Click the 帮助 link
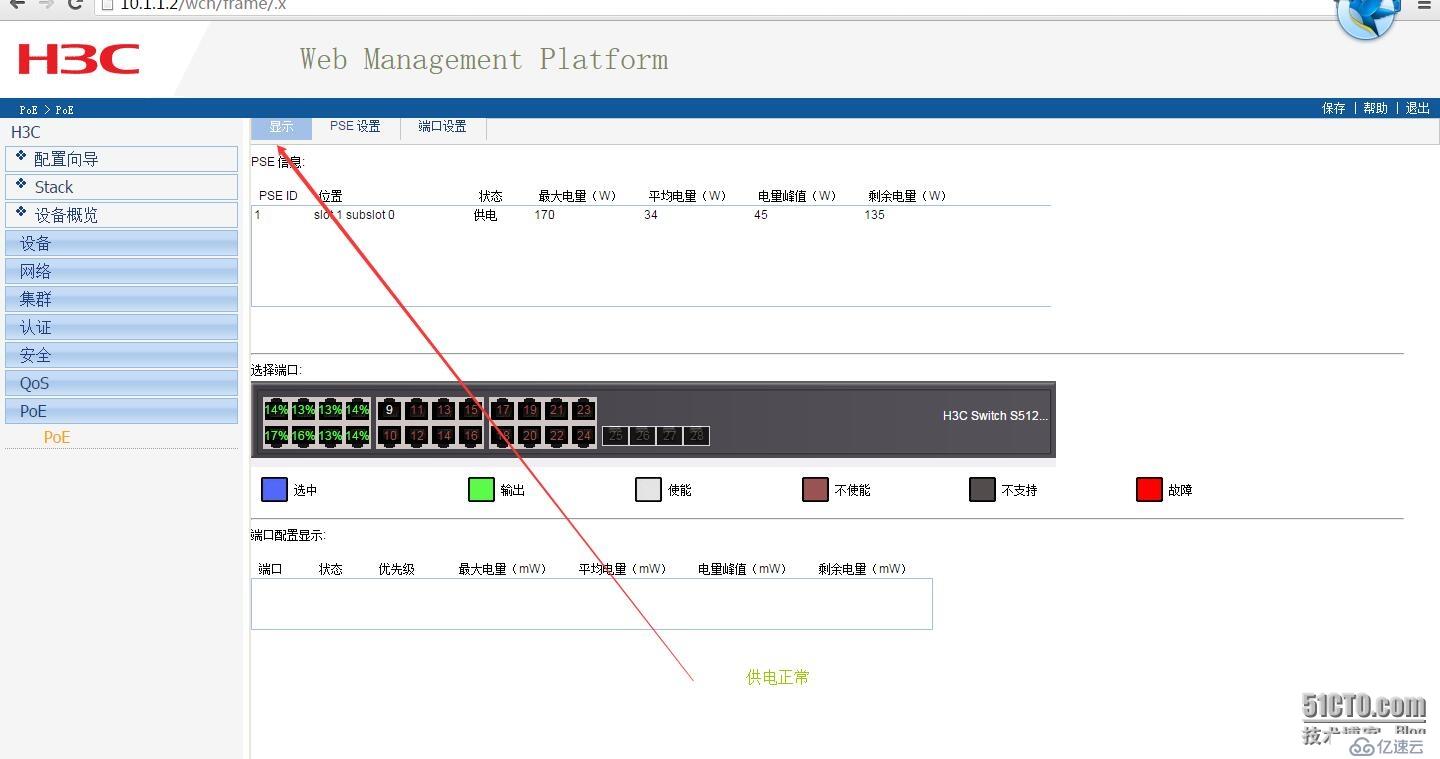The image size is (1440, 759). (1376, 108)
